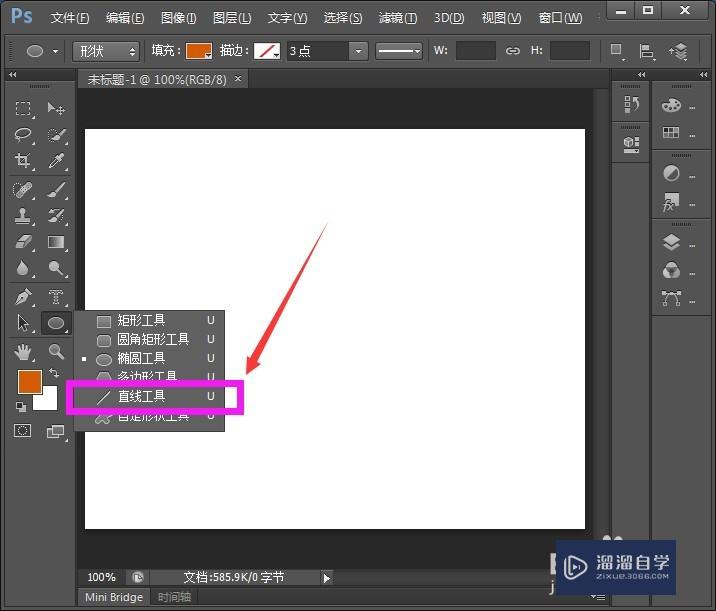Screen dimensions: 716x611
Task: Click the Ellipse shape tool in toolbox
Action: click(56, 323)
